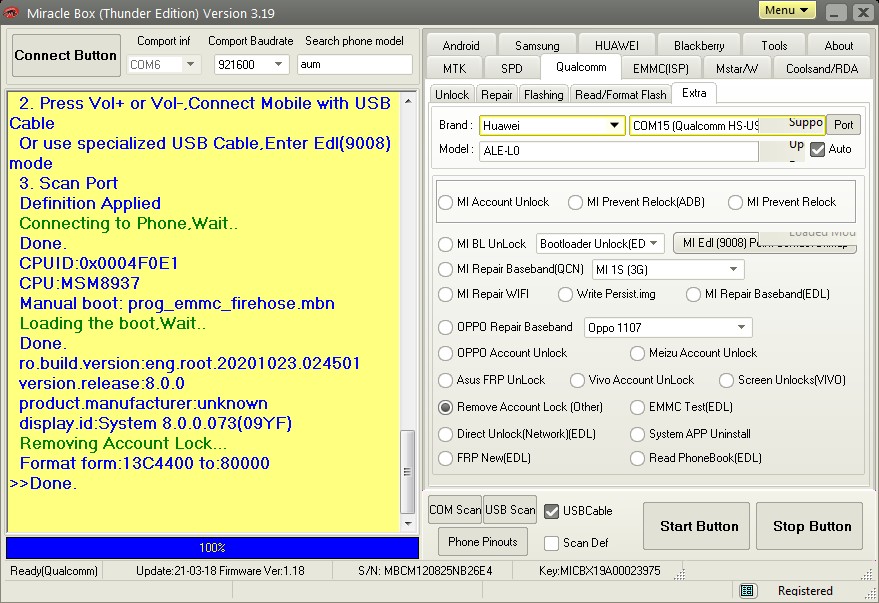Open the Blackberry tab

(699, 45)
